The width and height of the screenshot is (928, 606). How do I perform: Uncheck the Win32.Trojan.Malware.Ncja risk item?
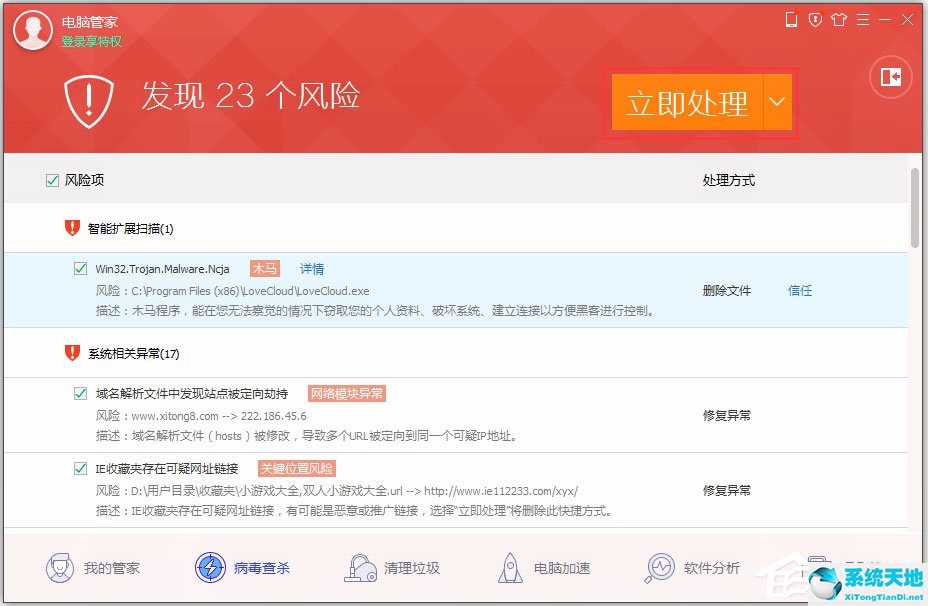(x=81, y=268)
